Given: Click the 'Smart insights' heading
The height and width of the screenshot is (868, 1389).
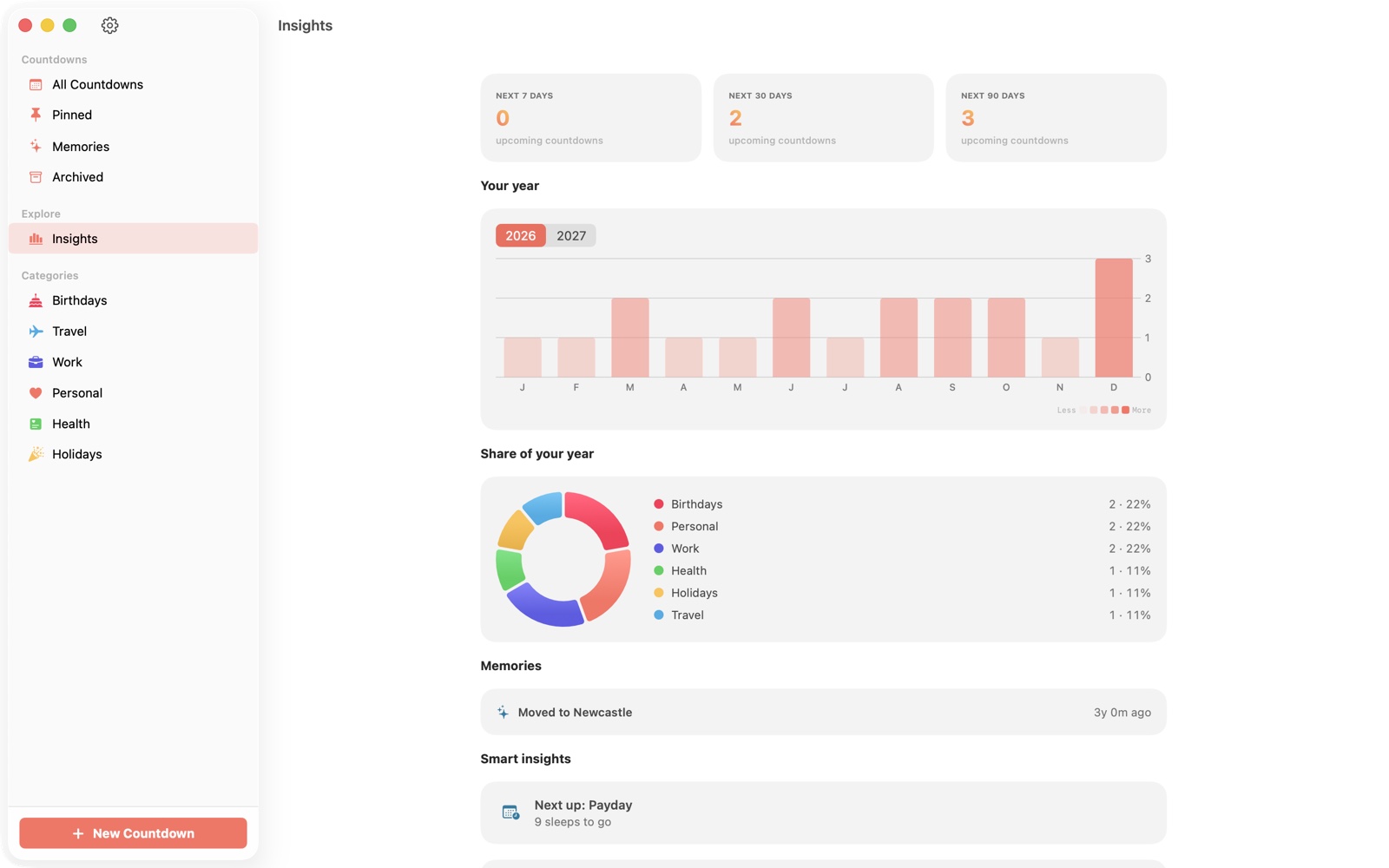Looking at the screenshot, I should (x=526, y=759).
